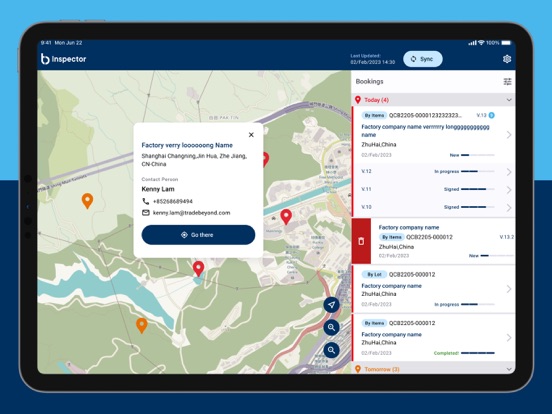Click the Shanghai Changning address text

194,160
